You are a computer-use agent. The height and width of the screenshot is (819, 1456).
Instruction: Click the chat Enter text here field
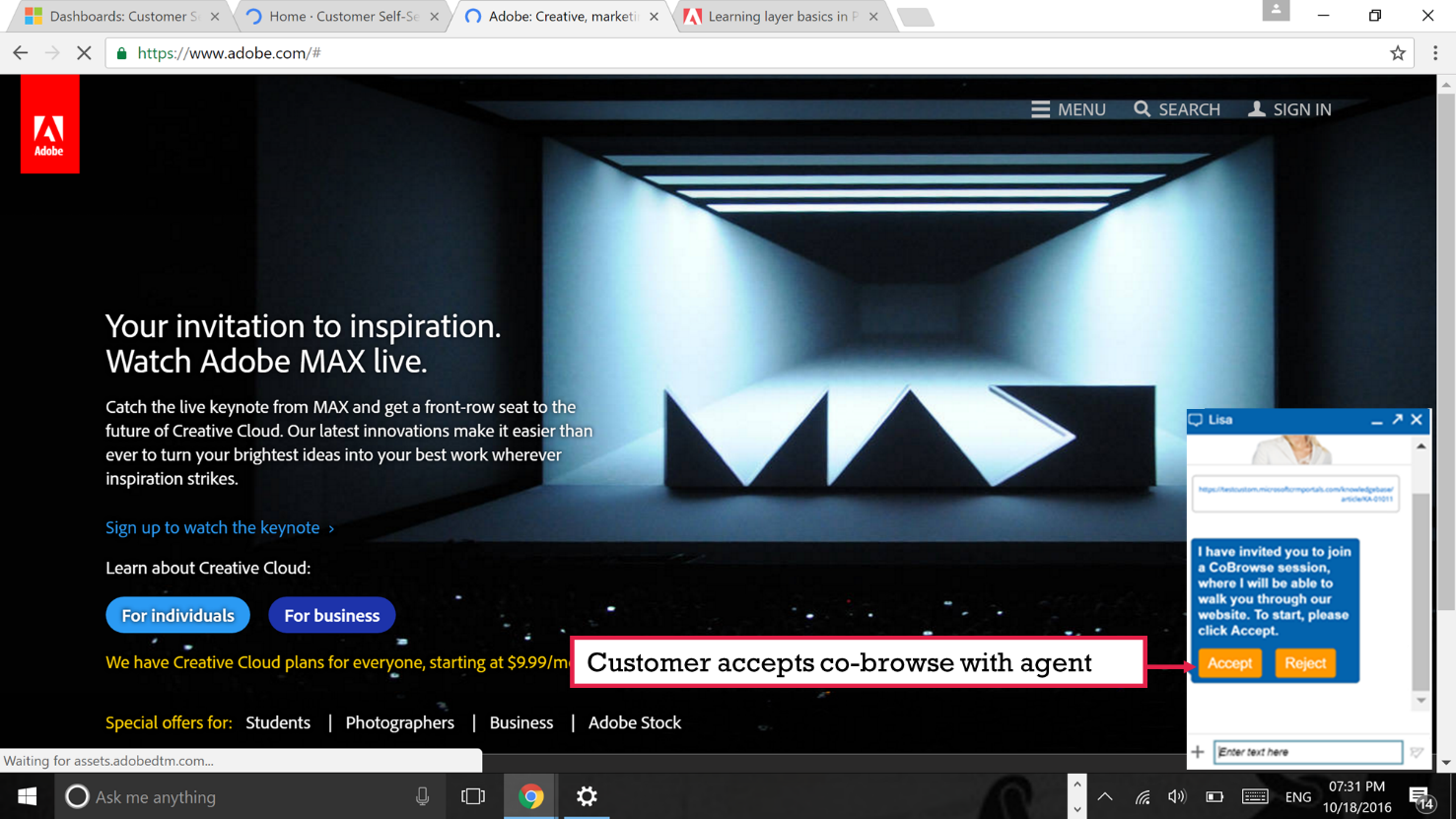1307,752
